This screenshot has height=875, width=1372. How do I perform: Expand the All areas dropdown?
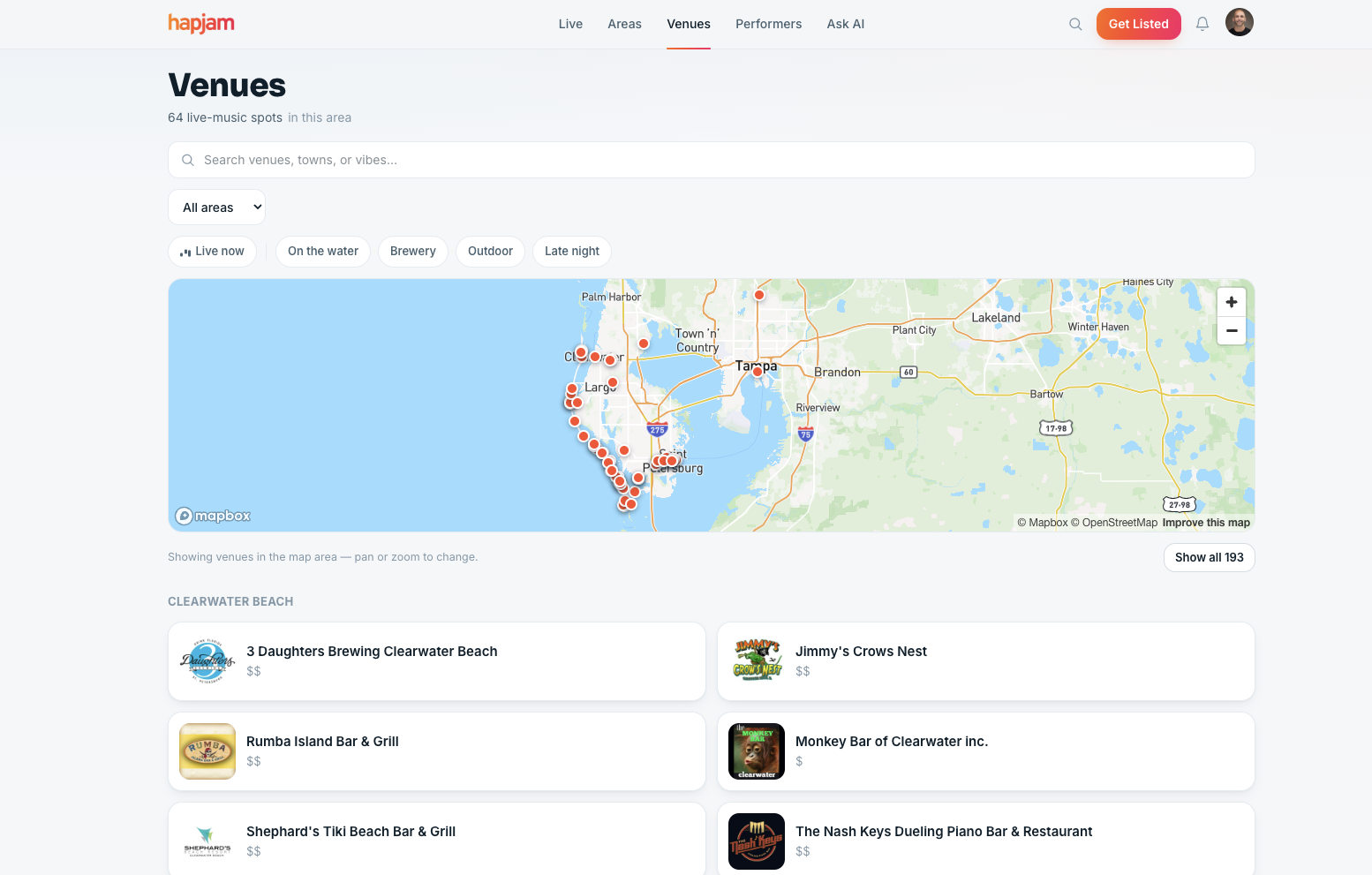coord(216,207)
